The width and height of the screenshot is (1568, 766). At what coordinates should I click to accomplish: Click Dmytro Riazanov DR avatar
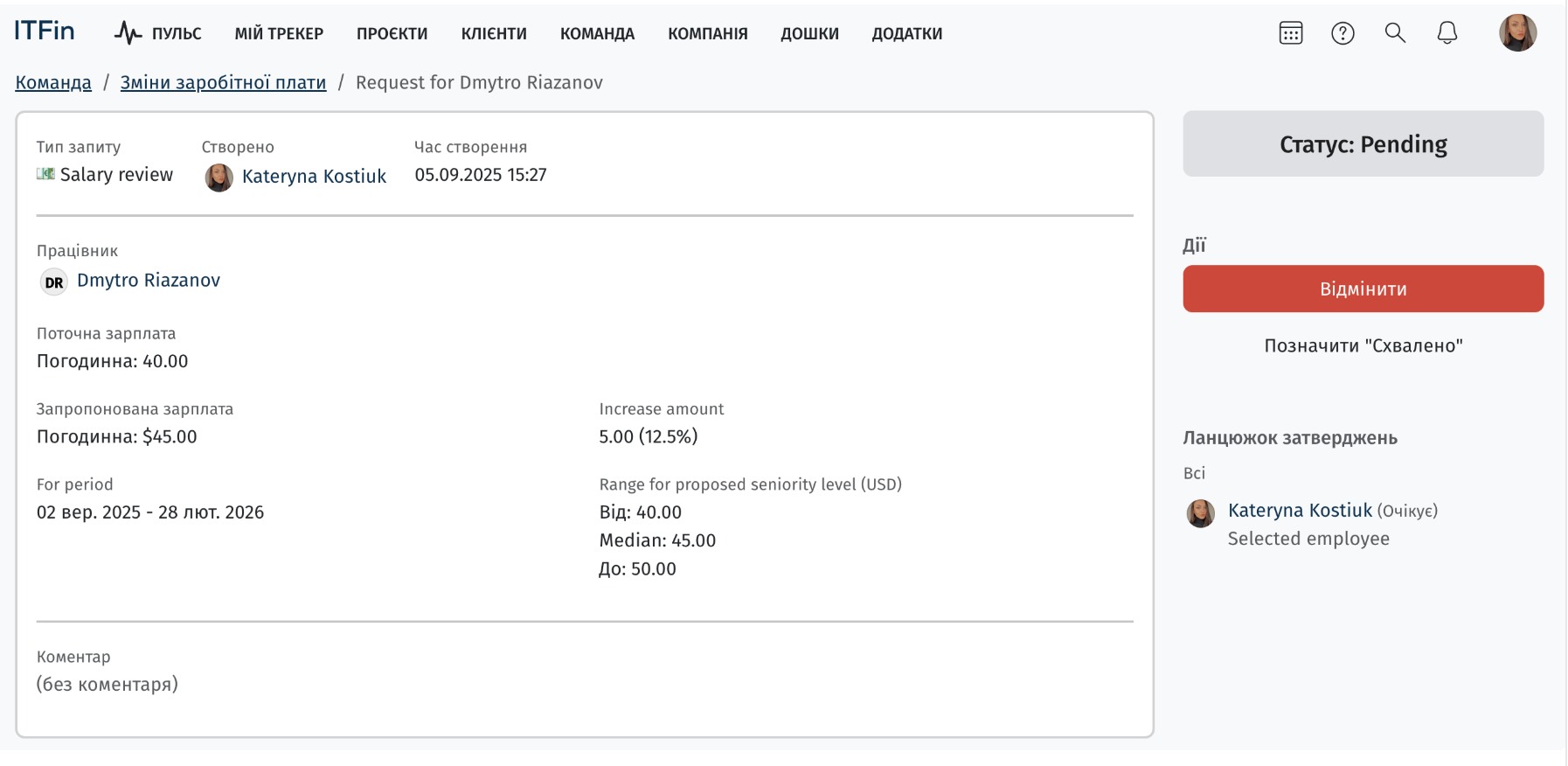pos(54,282)
